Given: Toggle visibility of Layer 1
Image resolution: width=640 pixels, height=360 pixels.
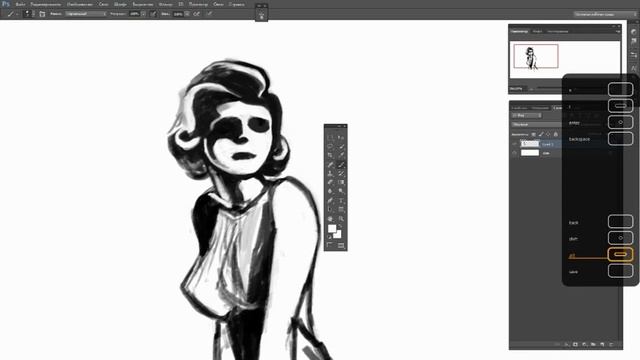Looking at the screenshot, I should coord(514,144).
